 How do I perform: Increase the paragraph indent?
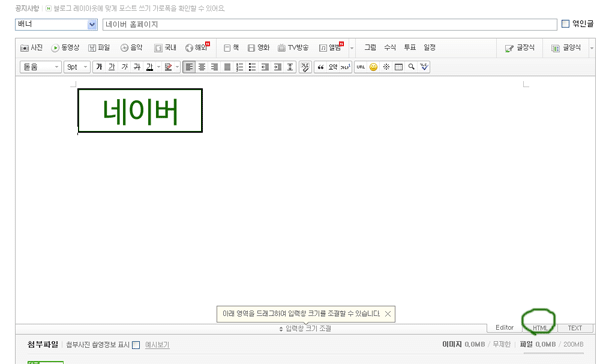click(x=277, y=67)
